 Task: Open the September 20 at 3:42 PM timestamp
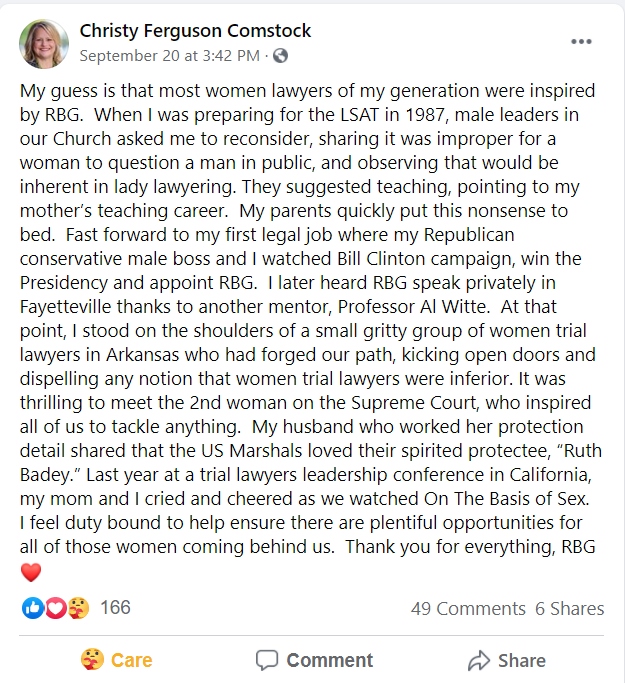pyautogui.click(x=172, y=55)
